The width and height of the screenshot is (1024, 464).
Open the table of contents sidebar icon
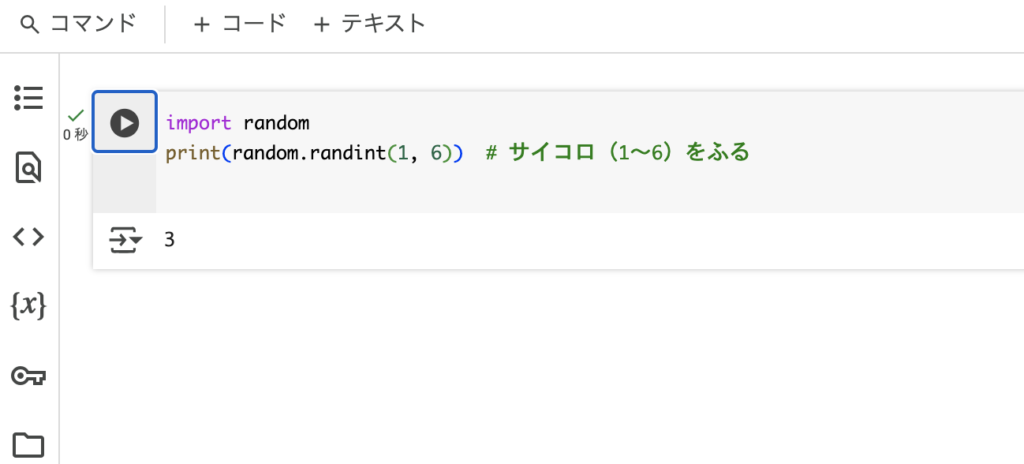[29, 98]
